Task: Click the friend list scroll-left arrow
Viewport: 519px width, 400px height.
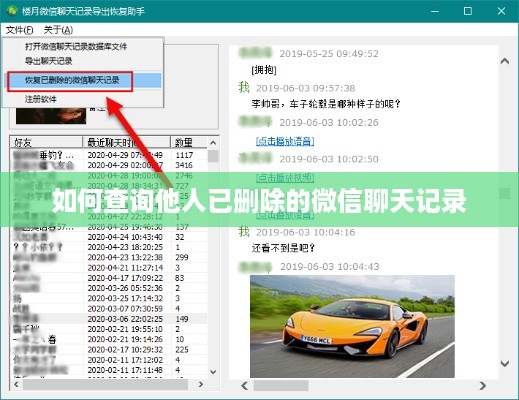Action: pos(16,384)
